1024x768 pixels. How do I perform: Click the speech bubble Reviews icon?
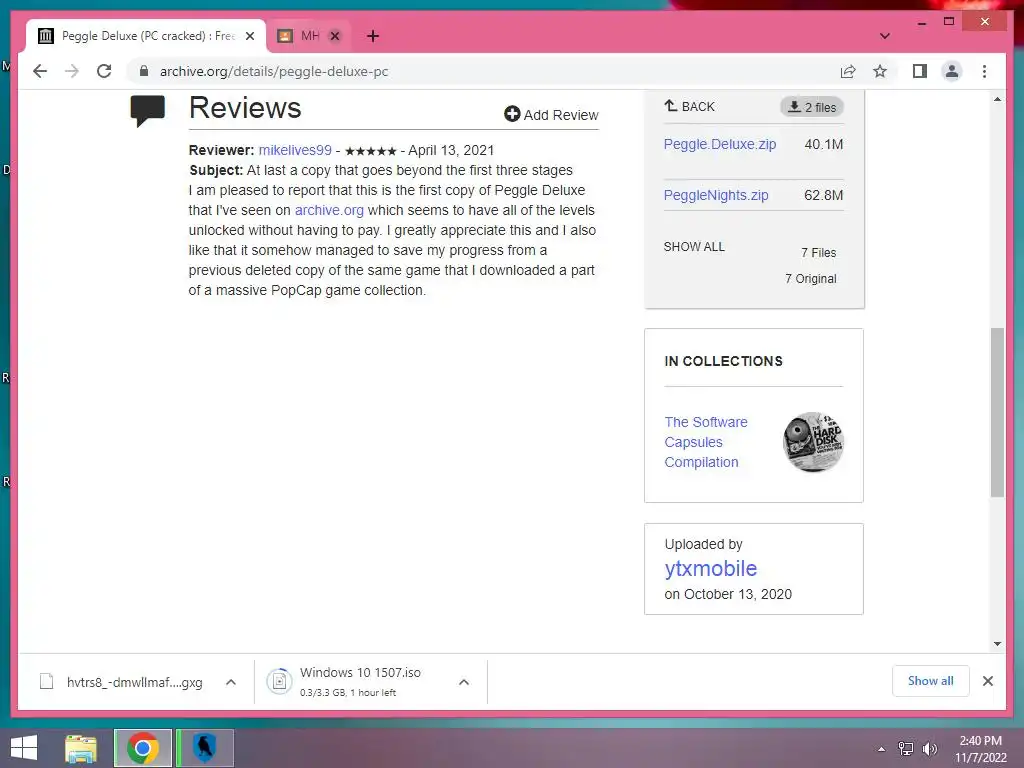click(148, 110)
